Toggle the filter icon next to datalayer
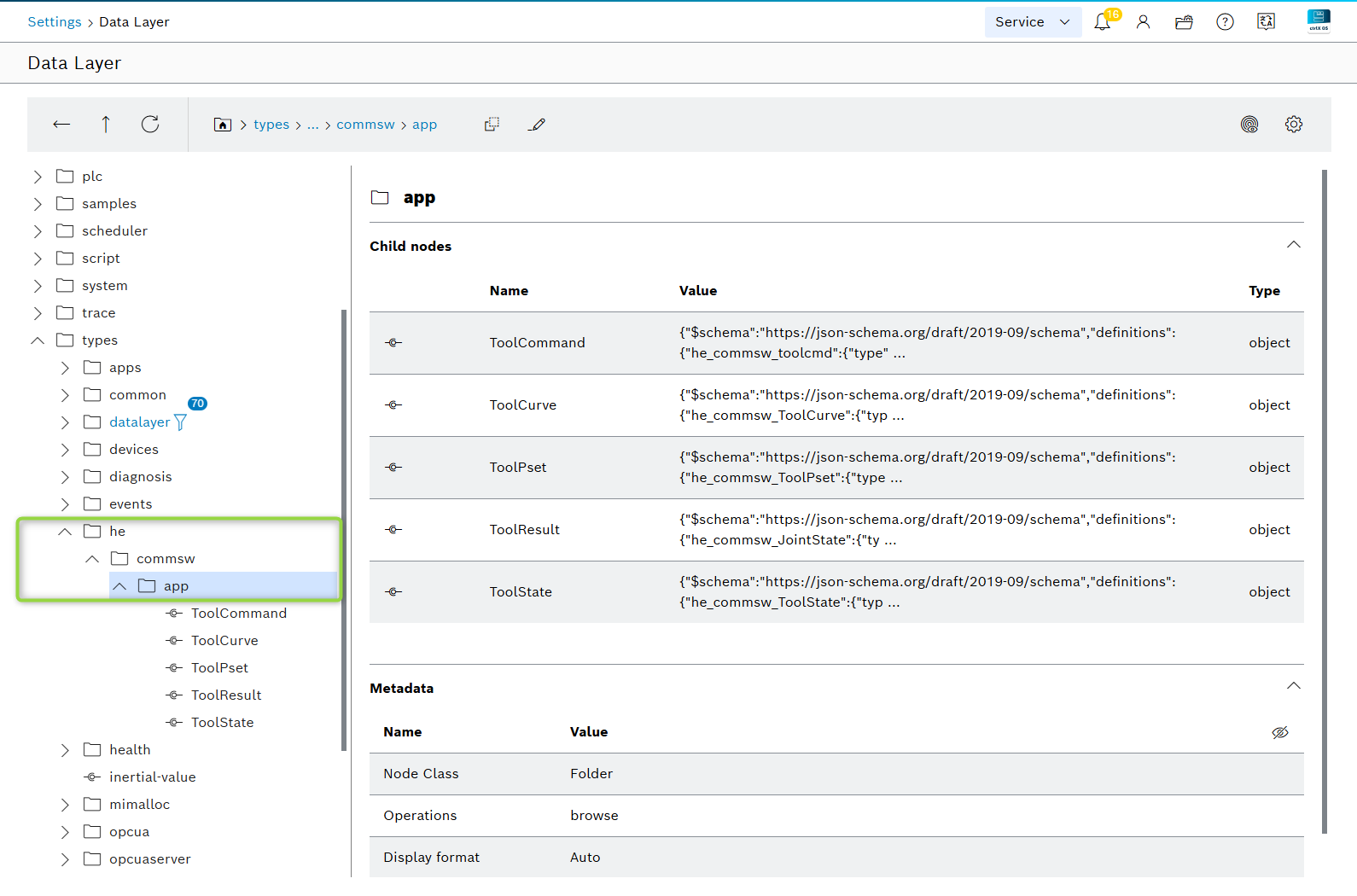Viewport: 1357px width, 896px height. tap(180, 422)
